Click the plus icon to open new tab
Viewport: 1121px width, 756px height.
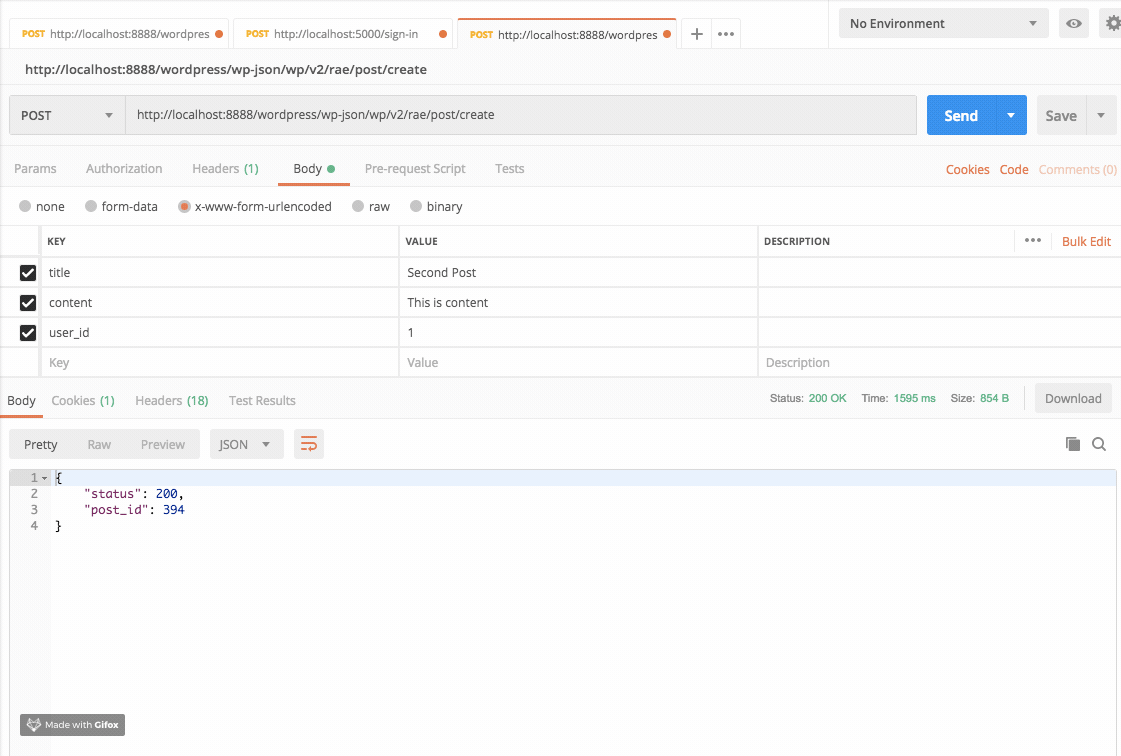[697, 34]
